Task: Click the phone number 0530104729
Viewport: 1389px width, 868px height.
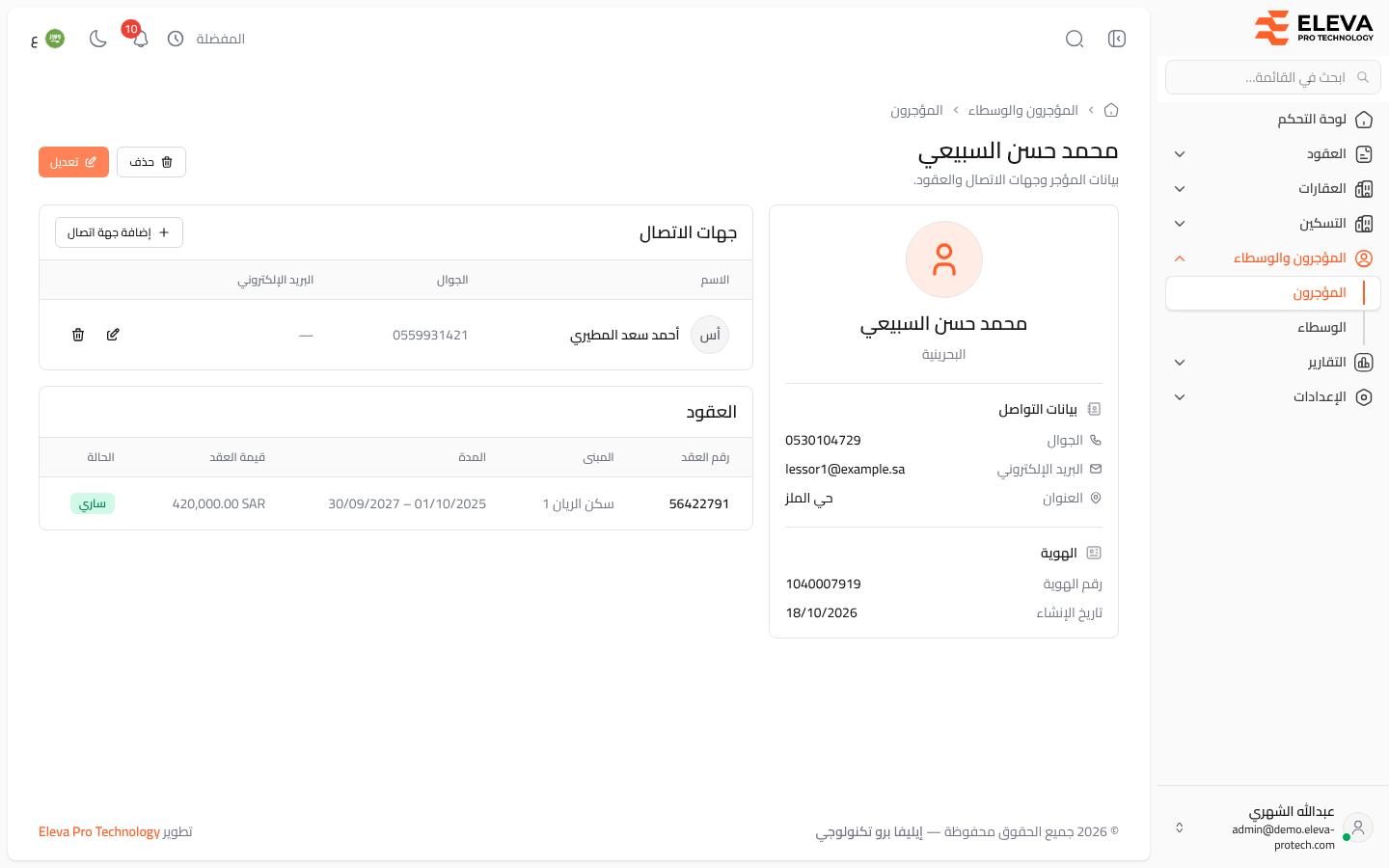Action: tap(823, 441)
